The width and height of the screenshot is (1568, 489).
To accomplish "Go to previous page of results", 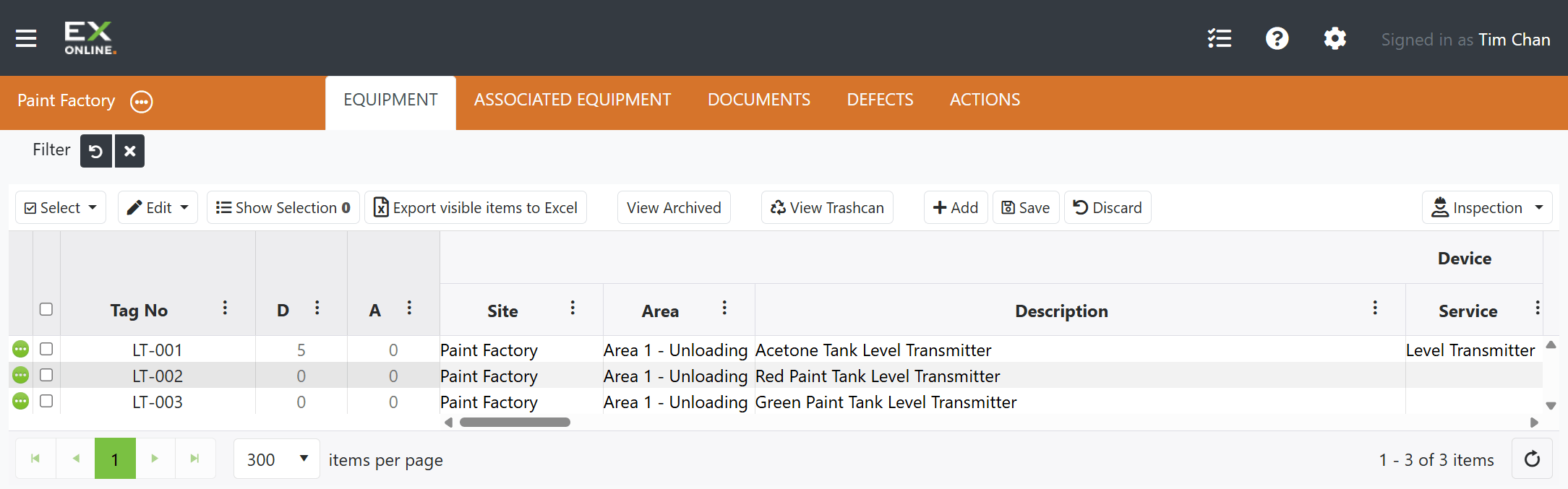I will [x=76, y=459].
